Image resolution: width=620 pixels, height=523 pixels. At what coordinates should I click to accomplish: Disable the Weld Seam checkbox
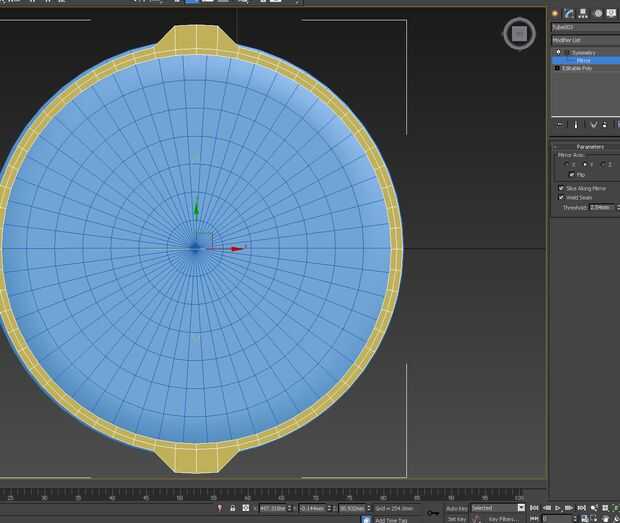click(561, 198)
